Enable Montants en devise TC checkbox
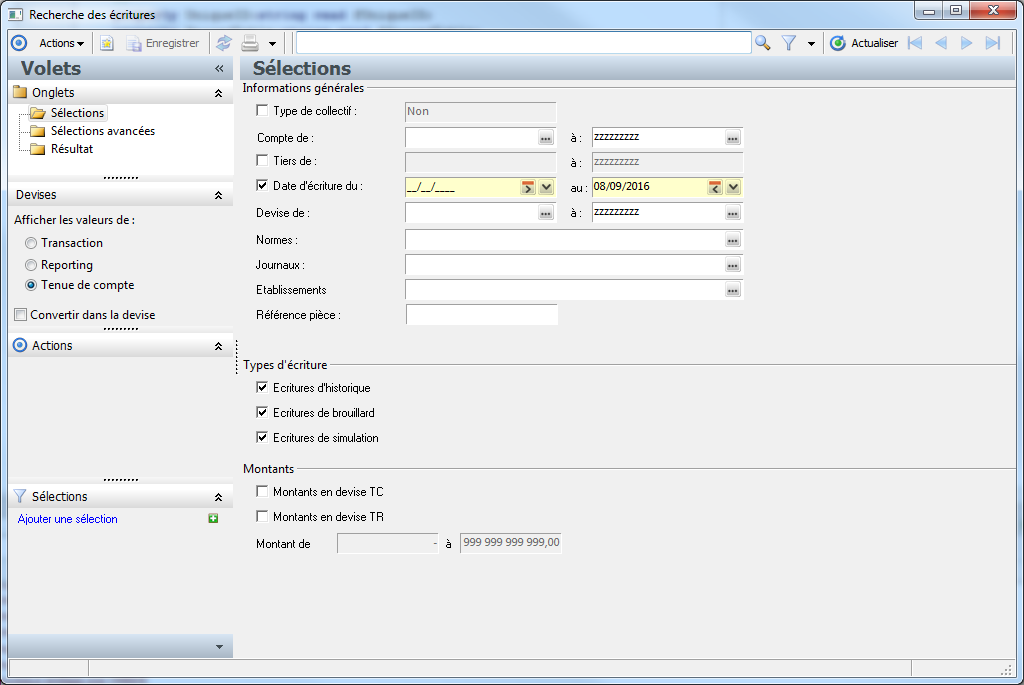This screenshot has height=685, width=1024. pos(262,491)
